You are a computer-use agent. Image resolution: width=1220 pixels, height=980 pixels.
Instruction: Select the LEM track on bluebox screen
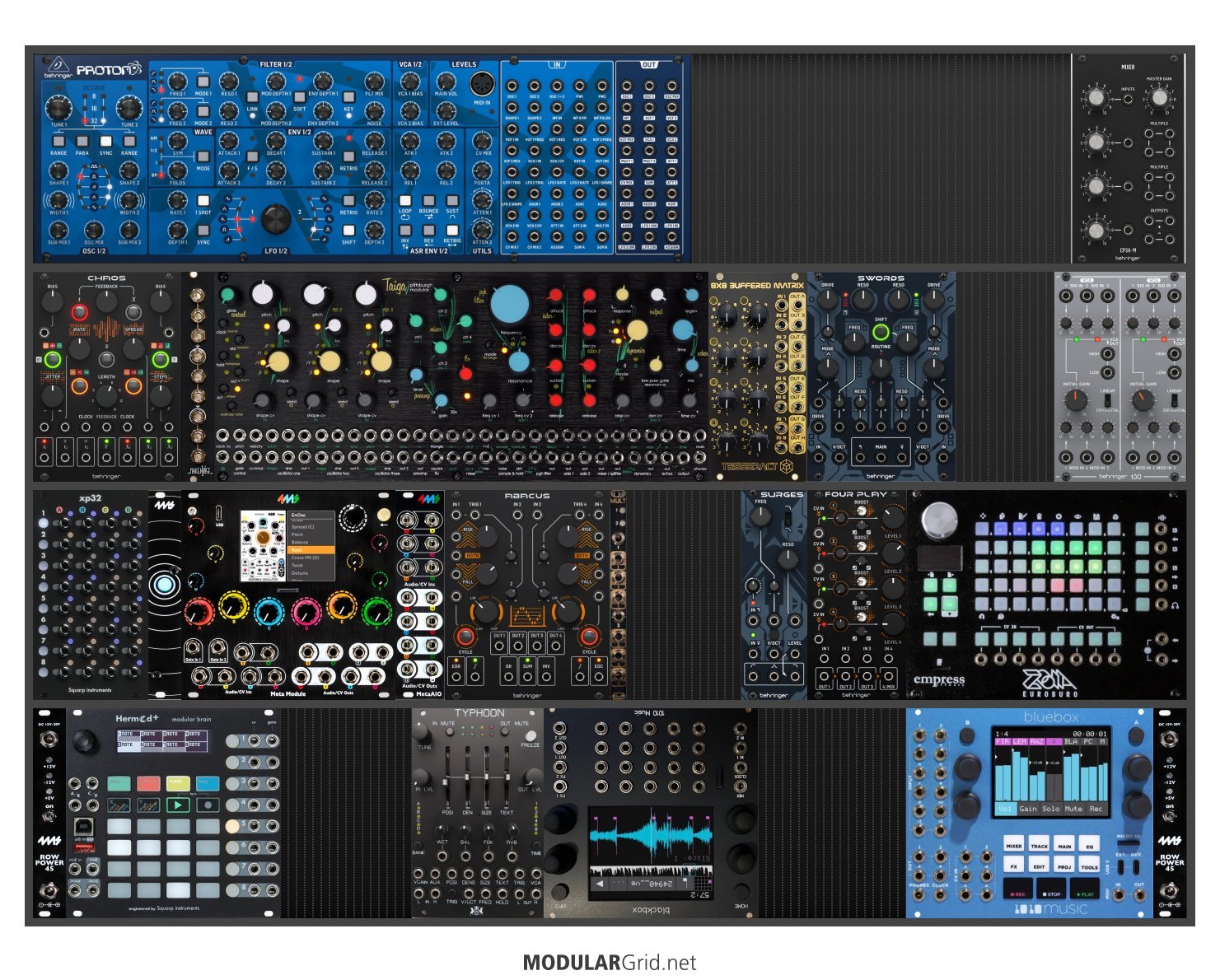[1019, 741]
